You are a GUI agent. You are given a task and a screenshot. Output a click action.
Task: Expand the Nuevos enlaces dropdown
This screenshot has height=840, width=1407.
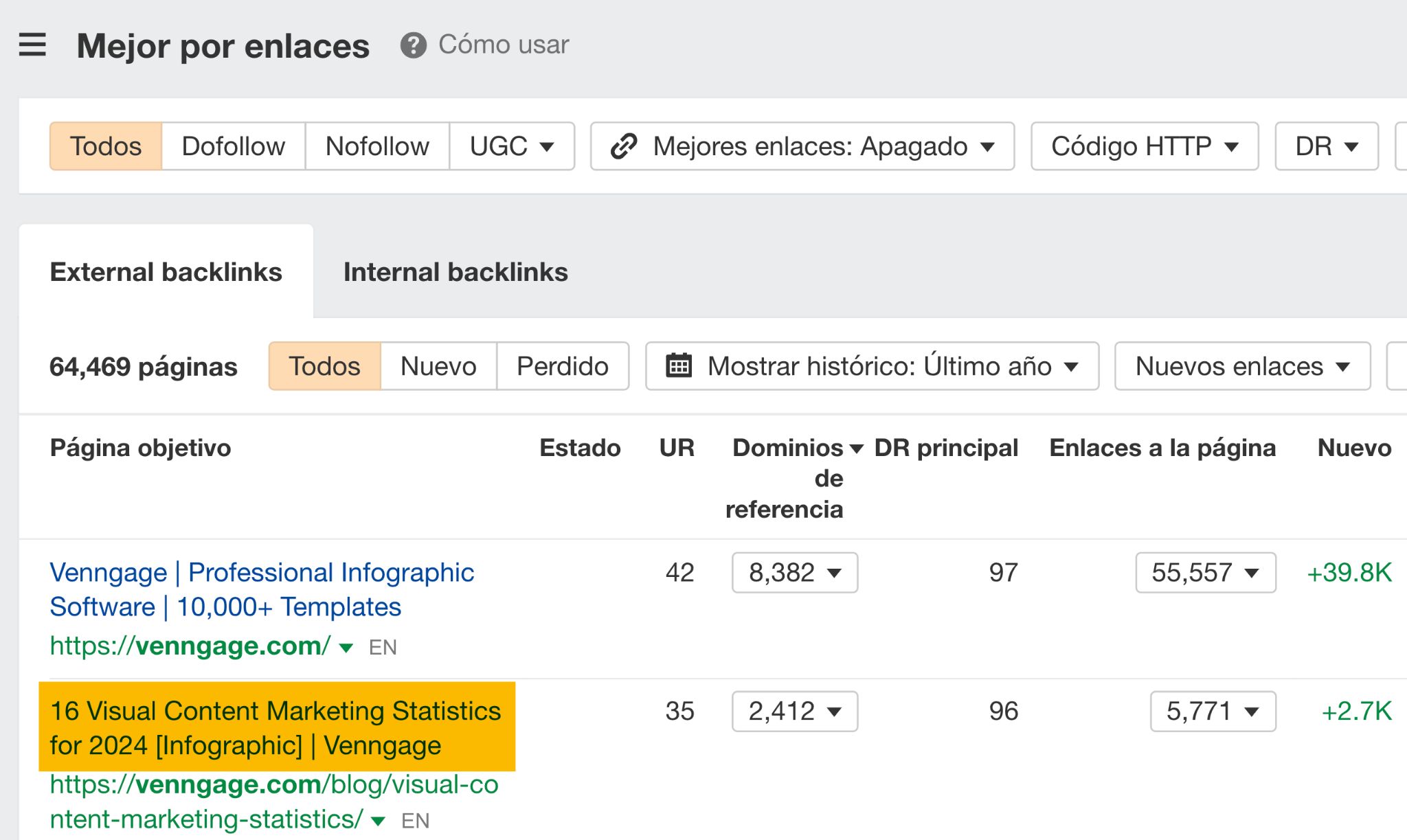click(1241, 366)
